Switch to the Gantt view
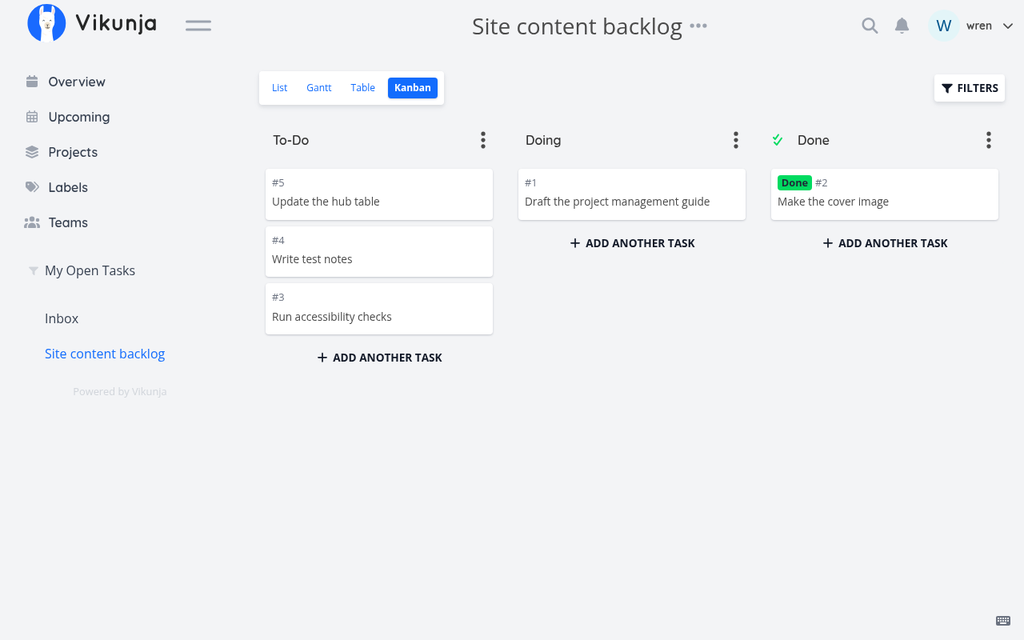This screenshot has height=640, width=1024. click(x=319, y=88)
